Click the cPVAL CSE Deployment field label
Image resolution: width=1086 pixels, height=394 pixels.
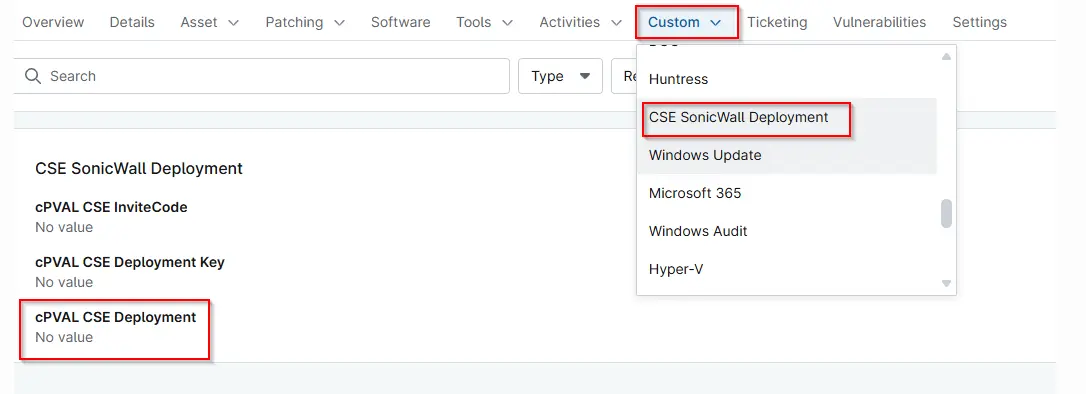116,317
